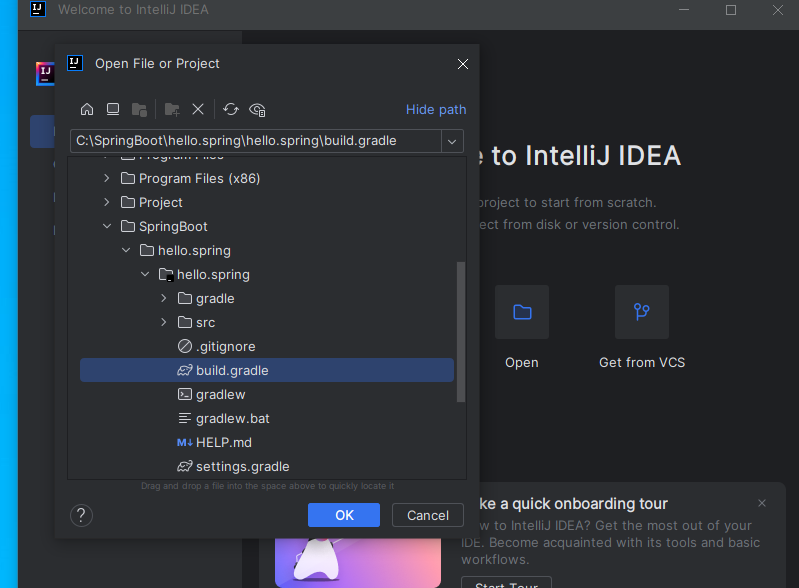
Task: Click the onboarding tour illustration thumbnail
Action: coord(358,563)
